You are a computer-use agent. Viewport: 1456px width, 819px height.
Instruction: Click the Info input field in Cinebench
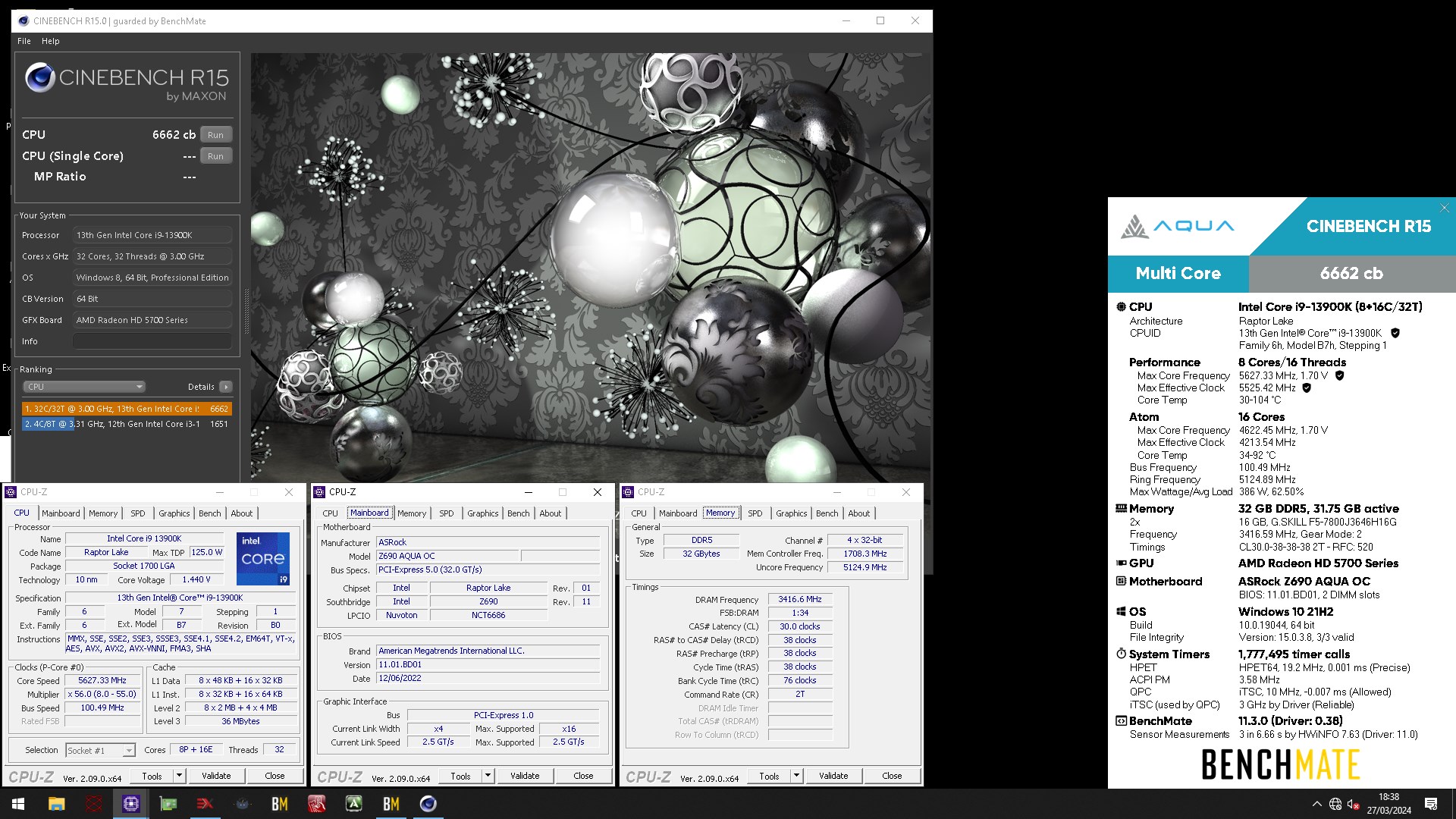tap(152, 341)
